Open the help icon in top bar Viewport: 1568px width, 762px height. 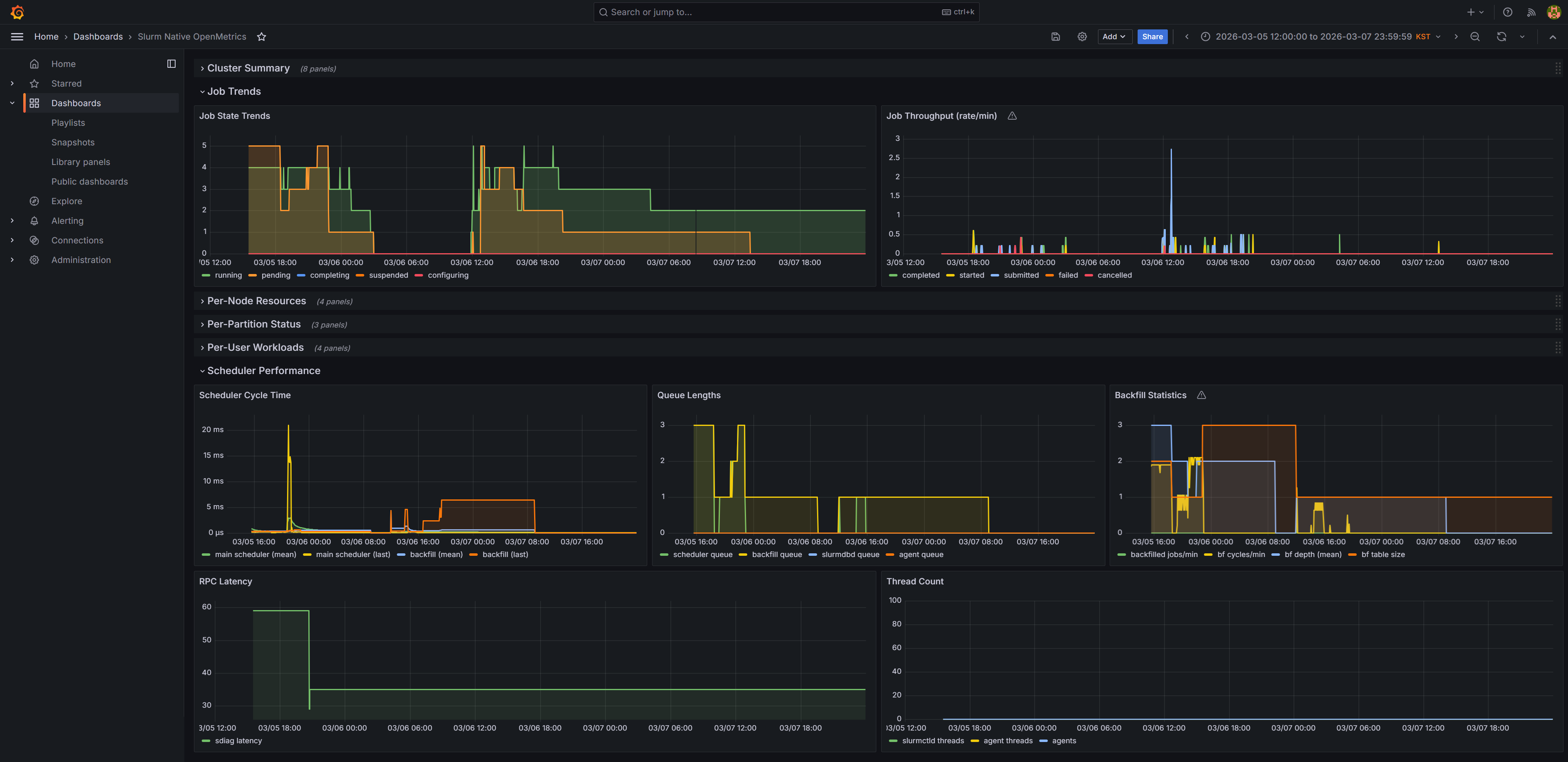click(1507, 12)
